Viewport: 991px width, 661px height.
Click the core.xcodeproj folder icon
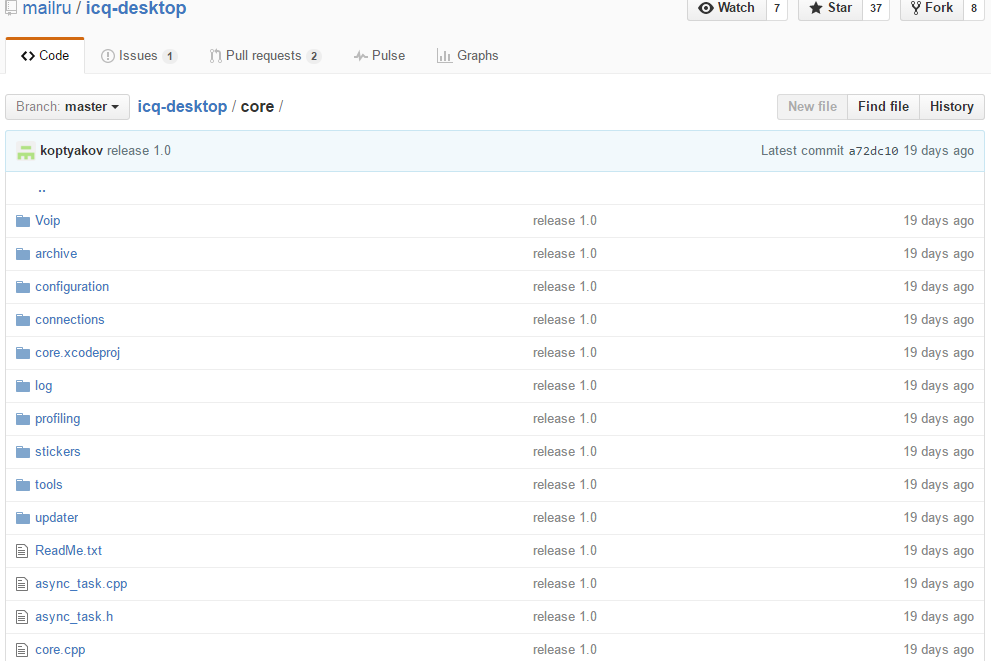coord(23,353)
